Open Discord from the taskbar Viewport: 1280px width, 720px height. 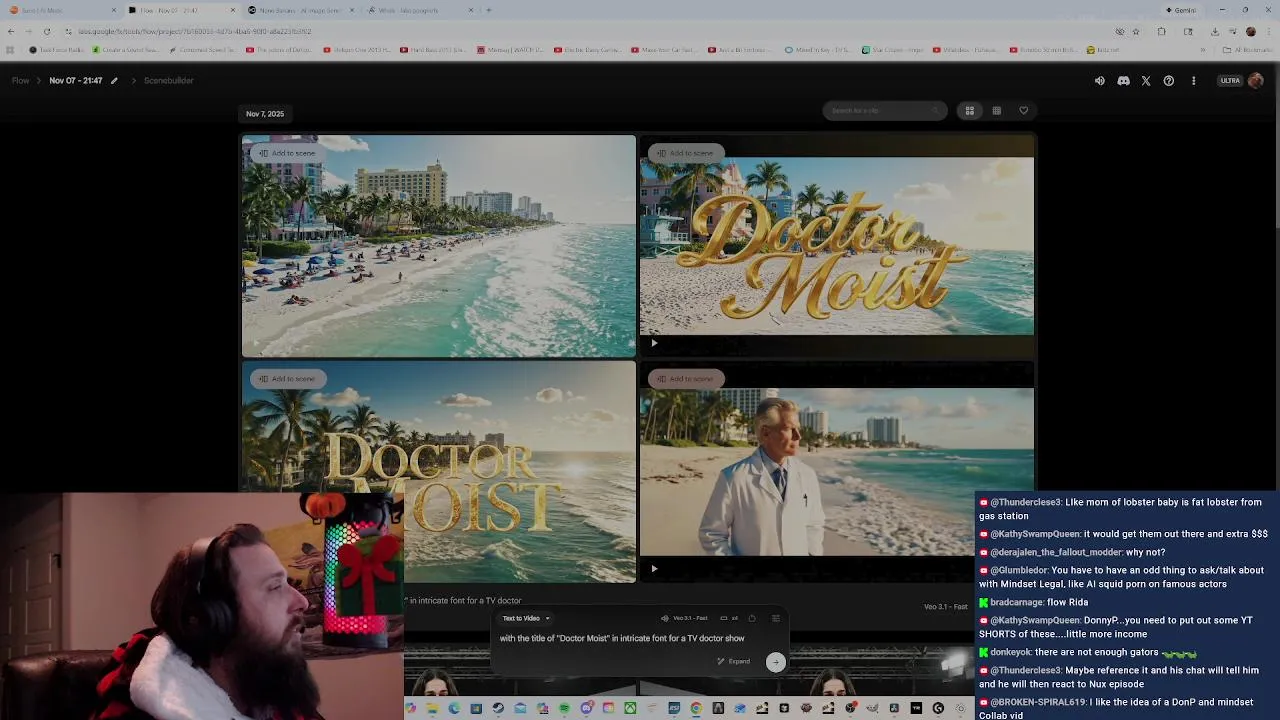586,708
